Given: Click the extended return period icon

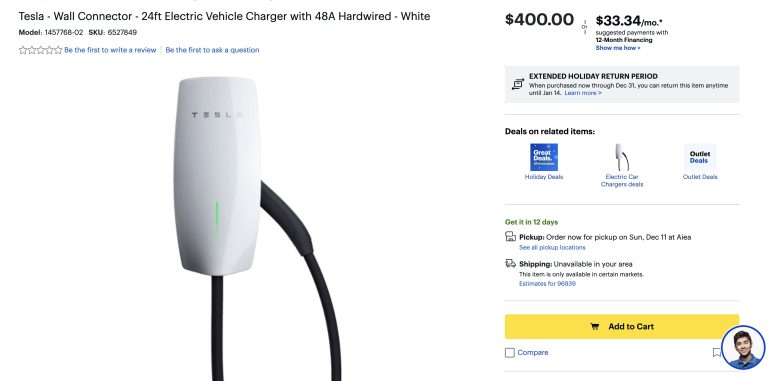Looking at the screenshot, I should coord(518,84).
